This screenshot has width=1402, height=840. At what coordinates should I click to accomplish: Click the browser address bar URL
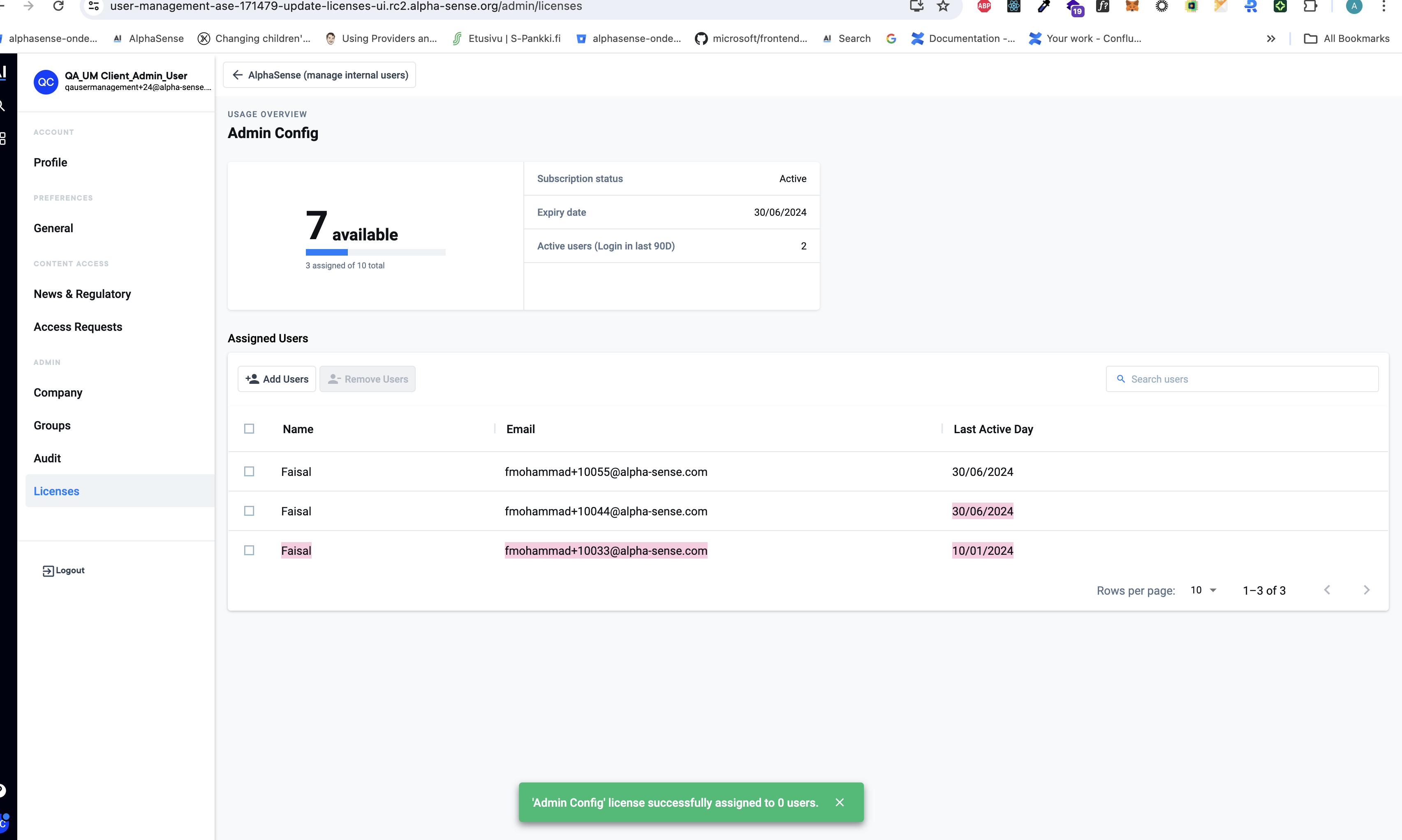(346, 6)
